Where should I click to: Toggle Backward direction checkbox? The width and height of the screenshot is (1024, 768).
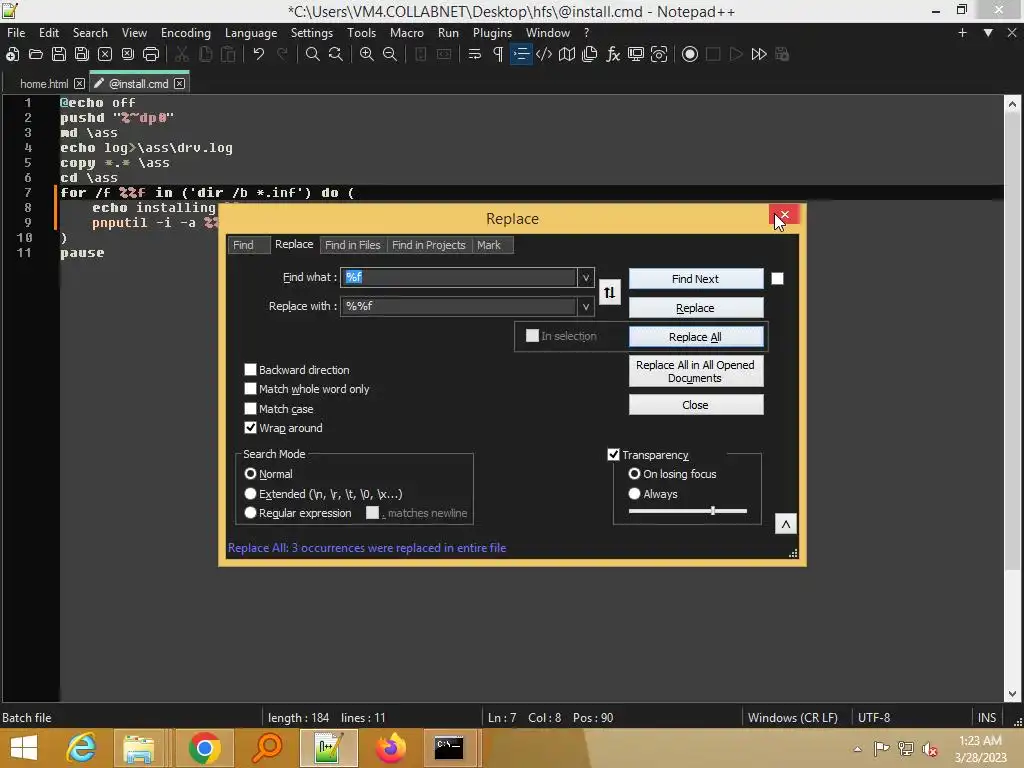pyautogui.click(x=250, y=370)
